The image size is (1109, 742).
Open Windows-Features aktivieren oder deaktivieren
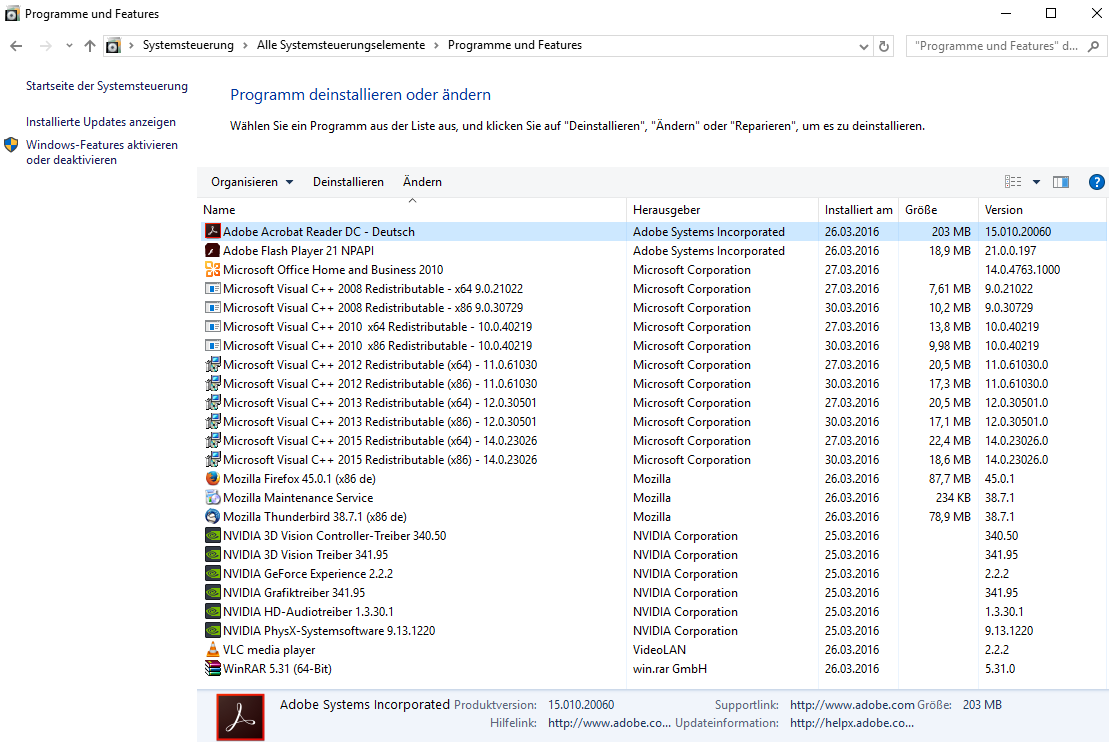click(102, 152)
